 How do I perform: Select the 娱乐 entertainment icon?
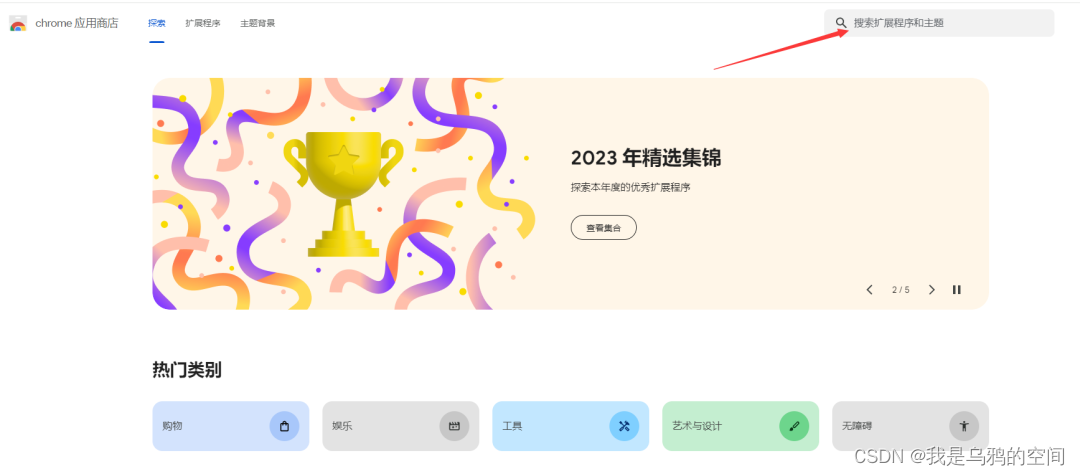click(455, 426)
